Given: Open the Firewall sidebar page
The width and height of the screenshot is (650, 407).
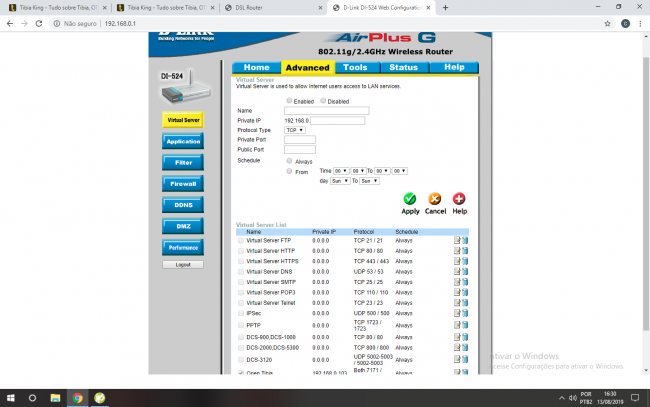Looking at the screenshot, I should [x=183, y=184].
